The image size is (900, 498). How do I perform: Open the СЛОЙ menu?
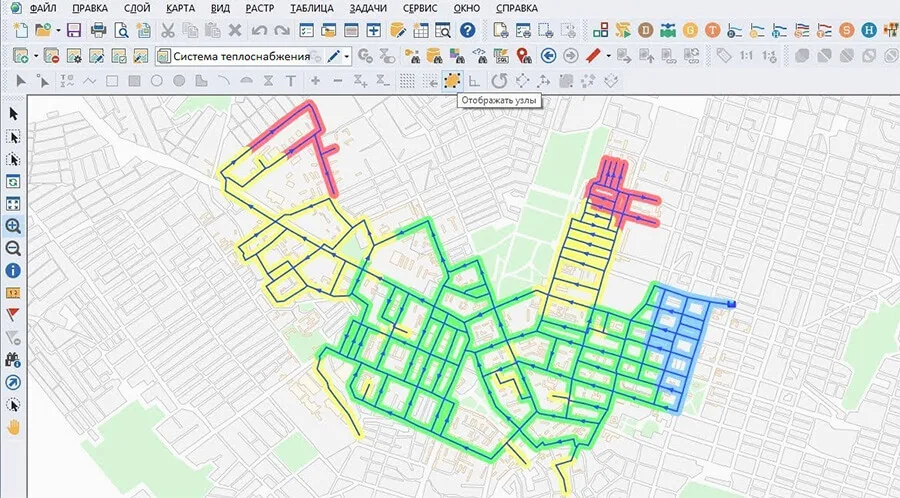point(137,9)
